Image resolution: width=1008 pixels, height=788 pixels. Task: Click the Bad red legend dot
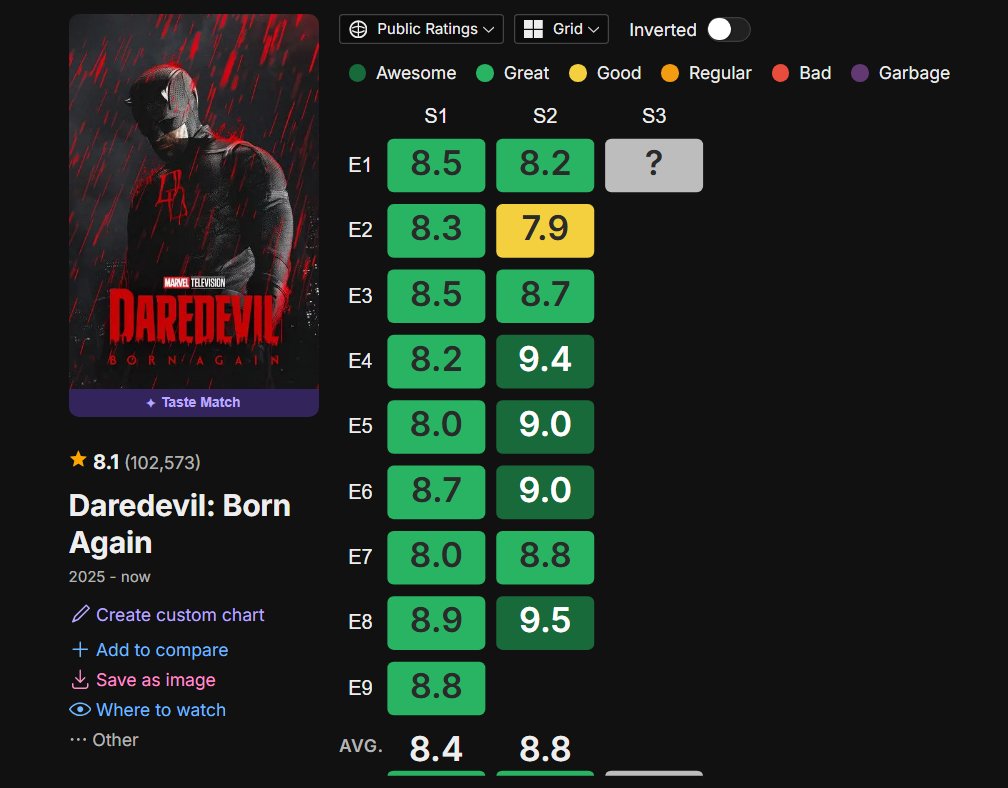(x=780, y=73)
